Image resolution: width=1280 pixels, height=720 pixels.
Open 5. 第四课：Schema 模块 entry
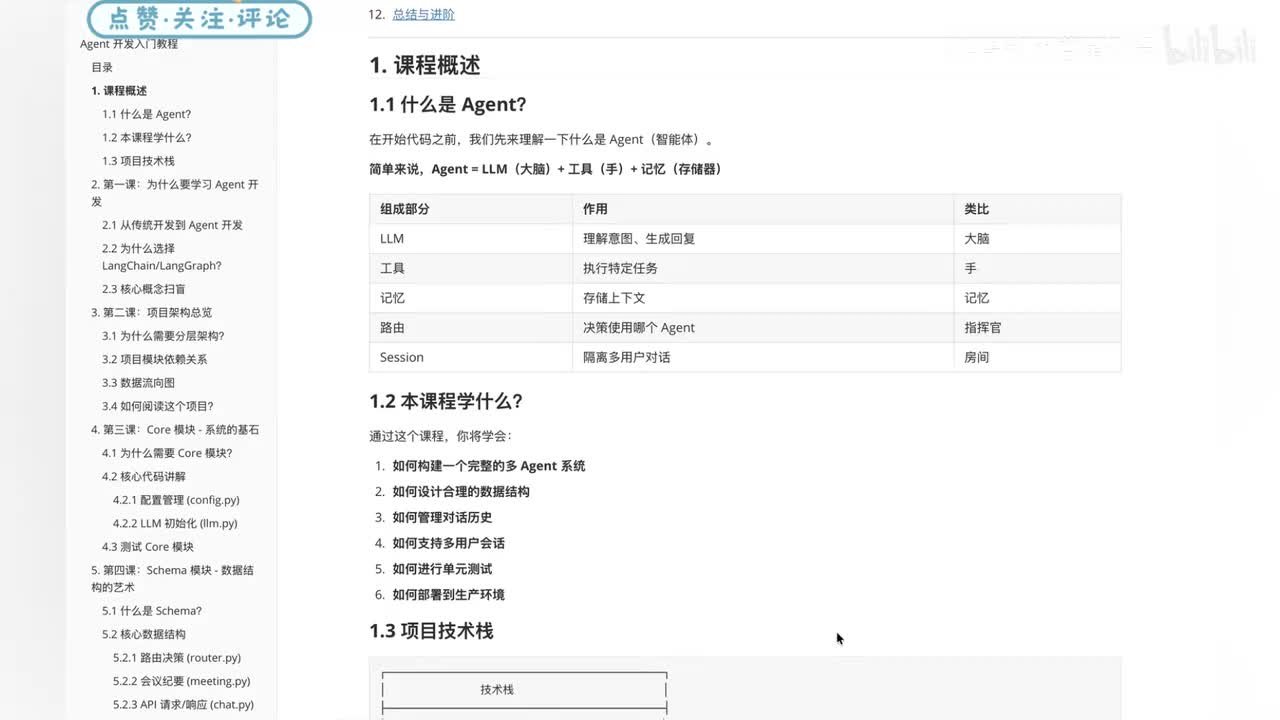[172, 578]
